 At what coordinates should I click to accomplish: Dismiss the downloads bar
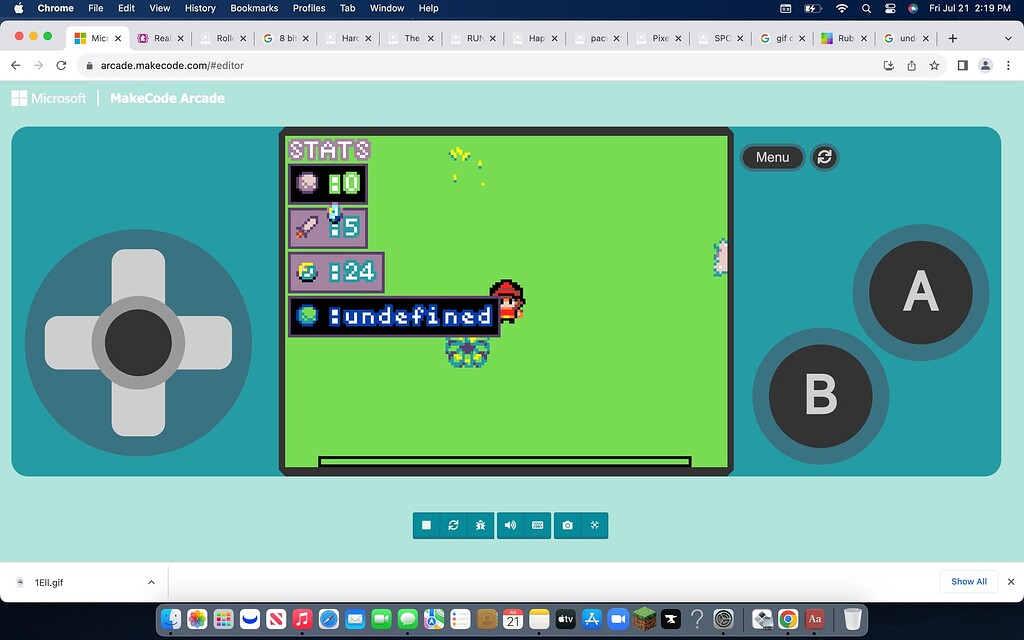1011,581
